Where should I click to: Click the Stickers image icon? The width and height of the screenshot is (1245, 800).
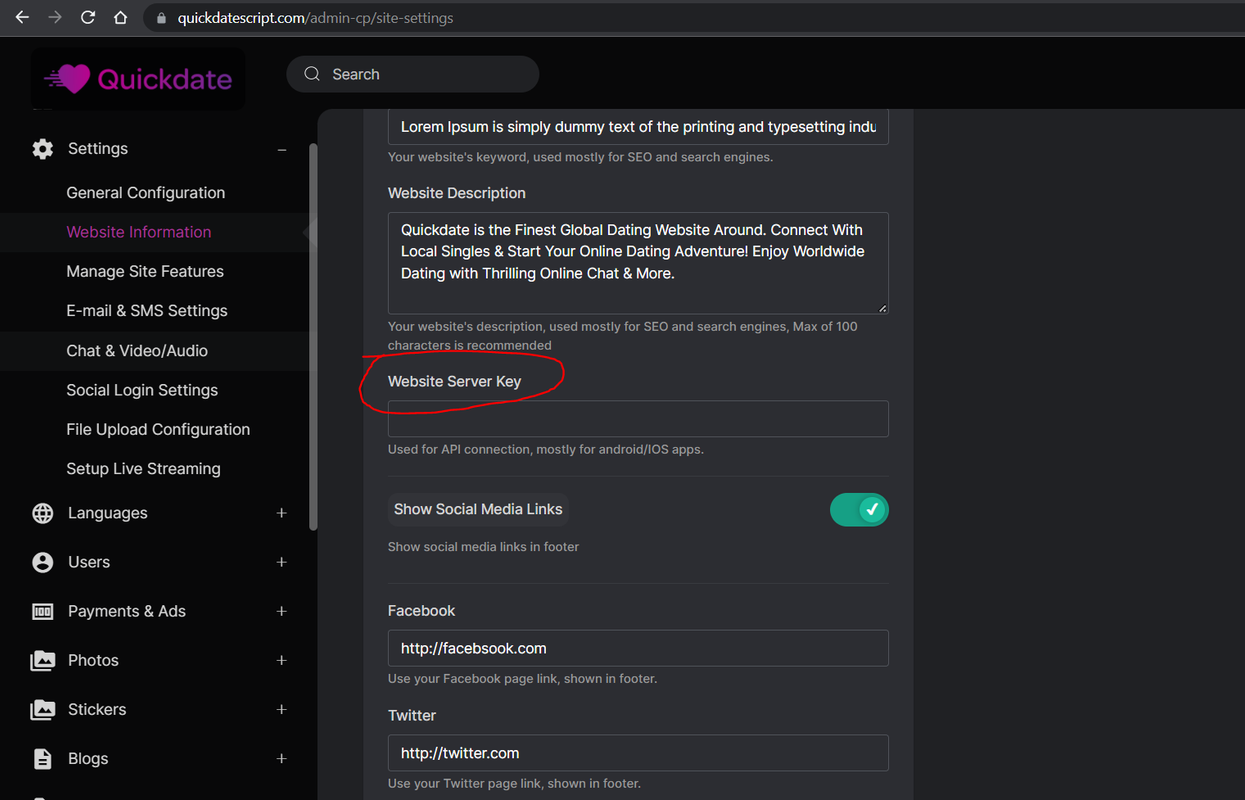click(42, 709)
